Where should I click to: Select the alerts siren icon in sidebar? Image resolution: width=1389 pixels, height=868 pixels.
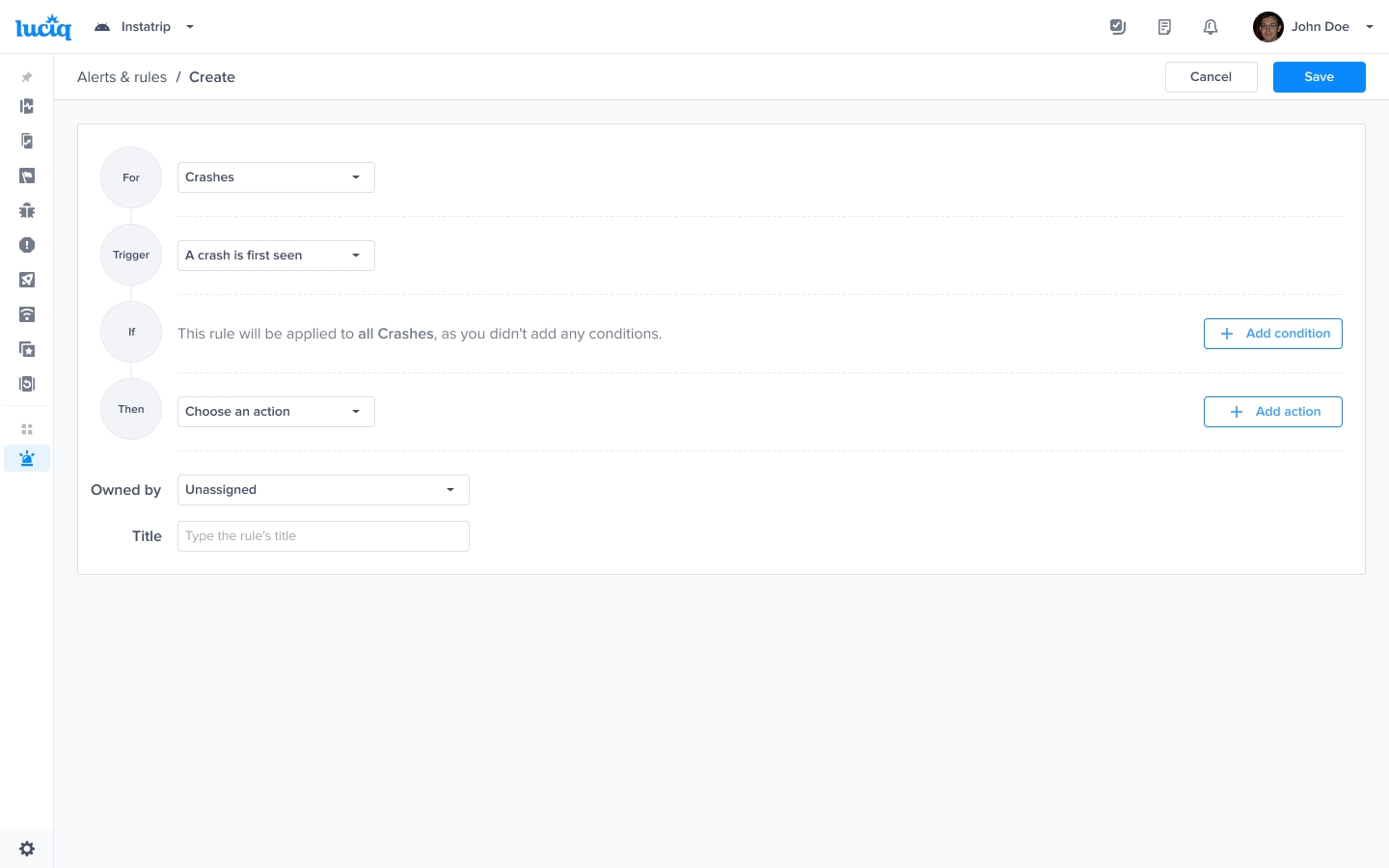coord(27,458)
